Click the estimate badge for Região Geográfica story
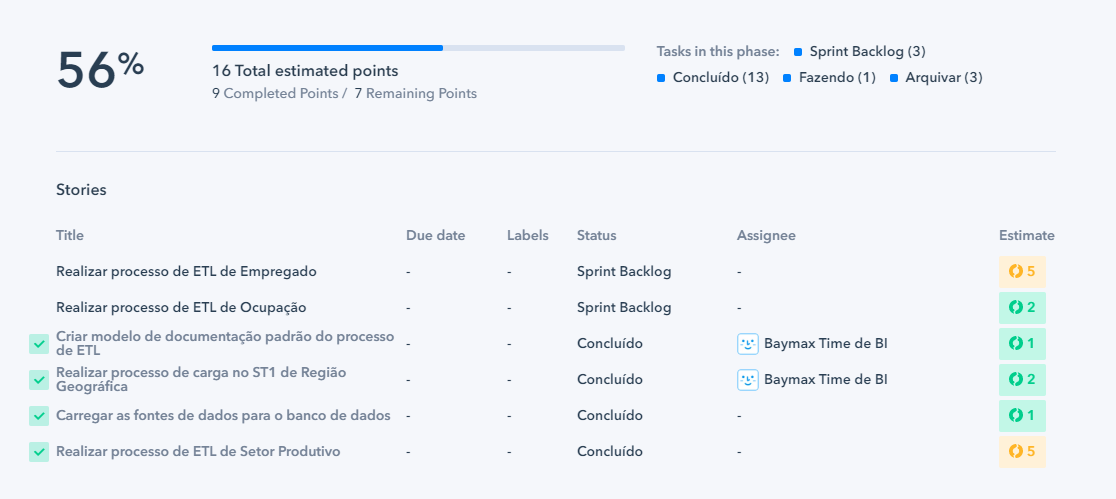The width and height of the screenshot is (1116, 499). (1022, 379)
